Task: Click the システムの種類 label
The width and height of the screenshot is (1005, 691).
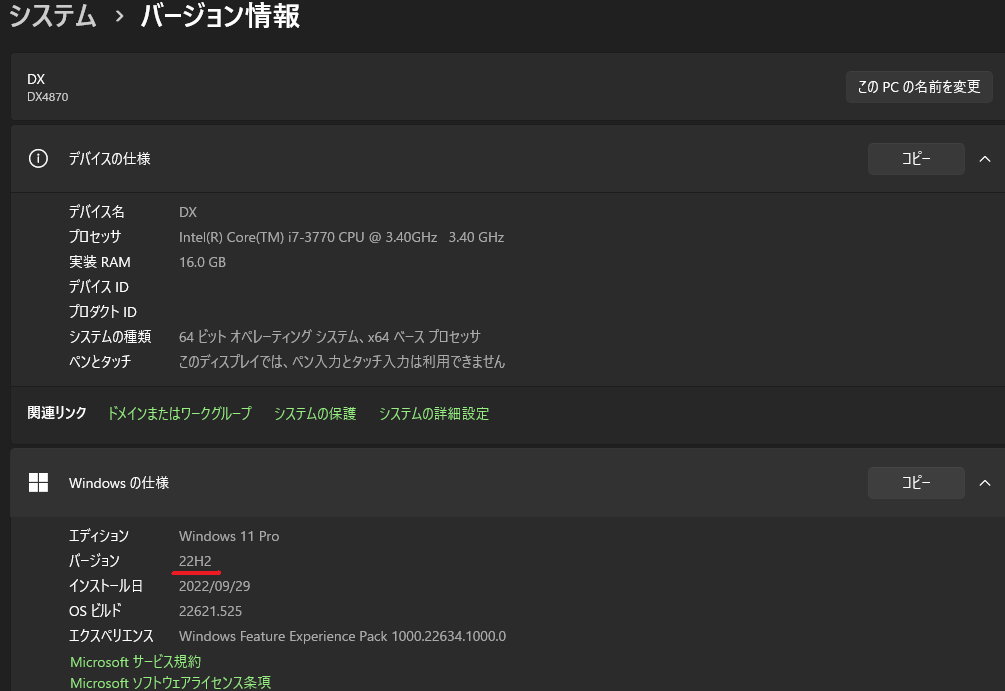Action: (x=110, y=337)
